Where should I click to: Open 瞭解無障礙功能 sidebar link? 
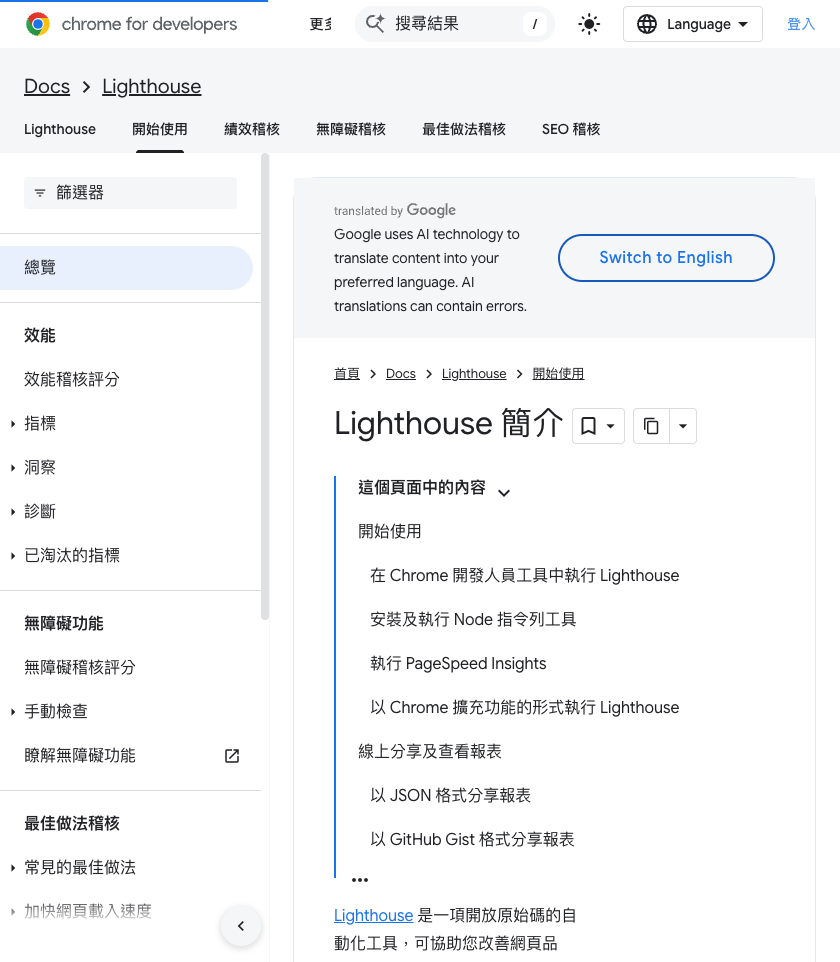coord(80,756)
